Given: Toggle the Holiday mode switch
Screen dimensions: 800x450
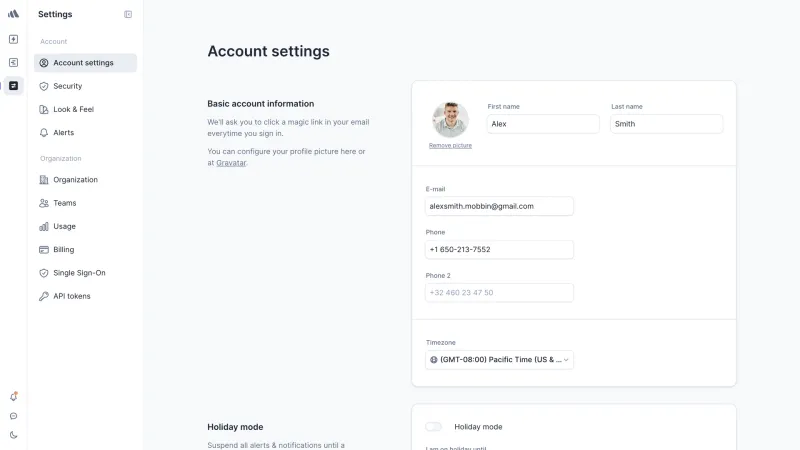Looking at the screenshot, I should (x=434, y=427).
